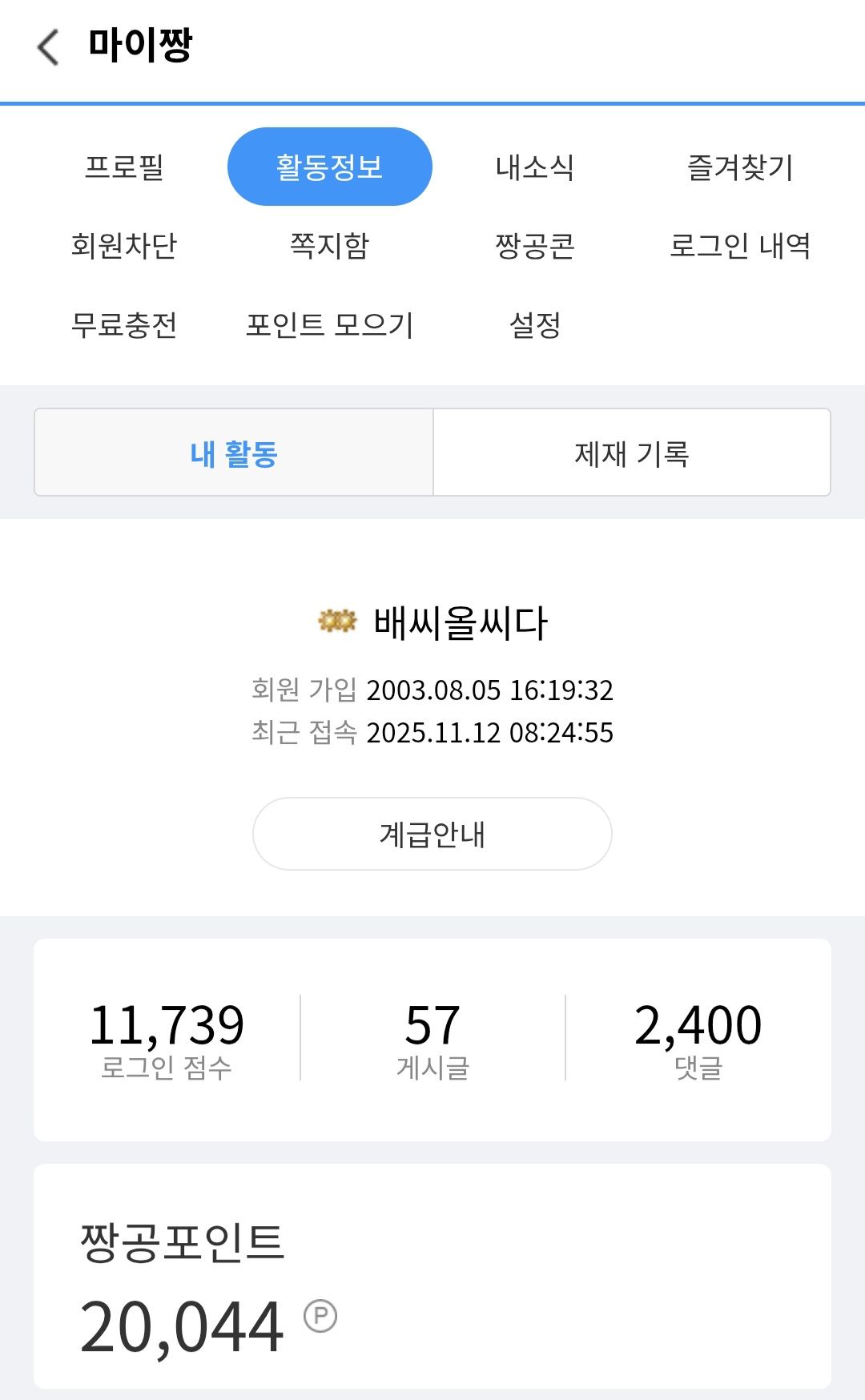The width and height of the screenshot is (865, 1400).
Task: Open 회원차단 blocked members
Action: tap(124, 246)
